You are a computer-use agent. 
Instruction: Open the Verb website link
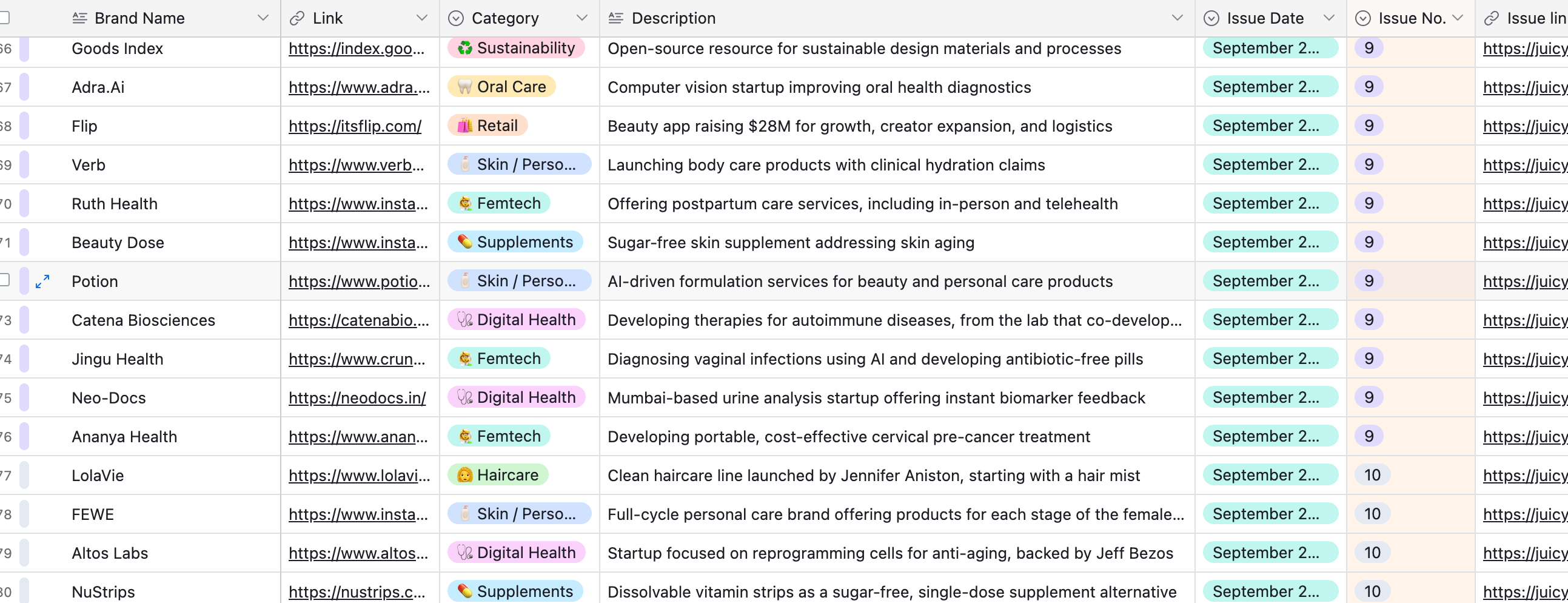[356, 165]
